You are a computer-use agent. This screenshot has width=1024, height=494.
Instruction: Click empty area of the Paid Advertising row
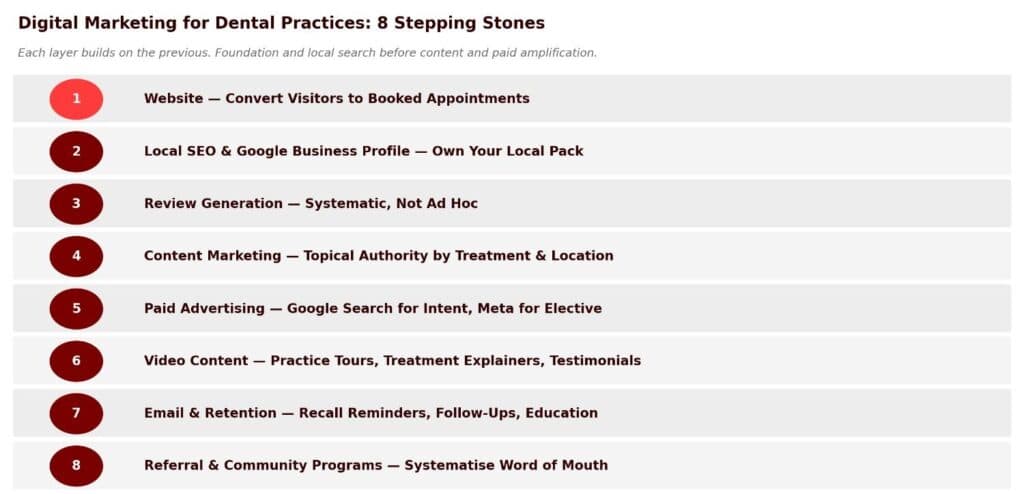820,308
